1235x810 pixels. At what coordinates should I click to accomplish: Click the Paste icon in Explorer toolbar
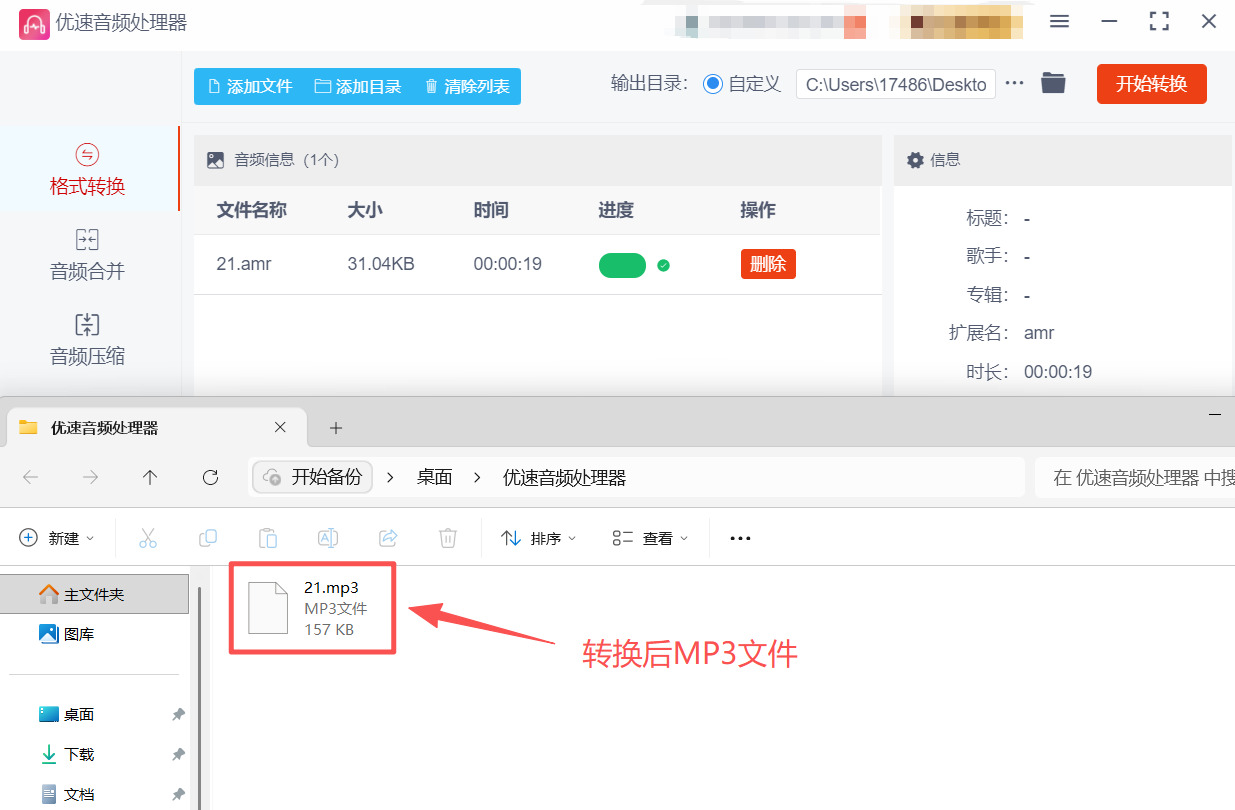268,538
